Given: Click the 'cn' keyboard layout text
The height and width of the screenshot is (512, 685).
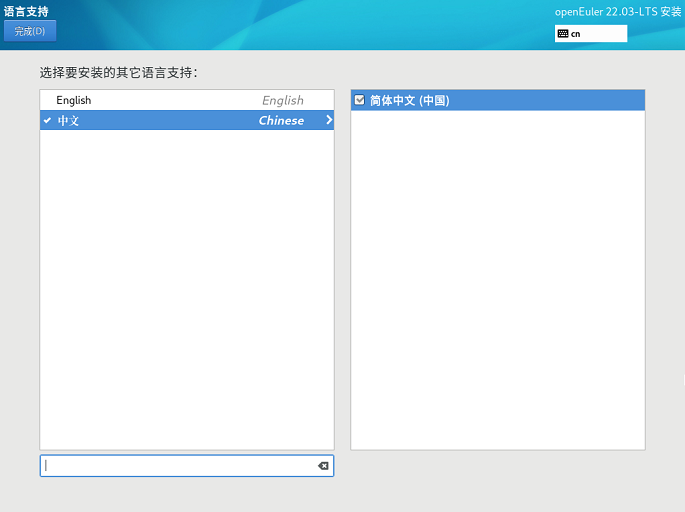Looking at the screenshot, I should (576, 34).
